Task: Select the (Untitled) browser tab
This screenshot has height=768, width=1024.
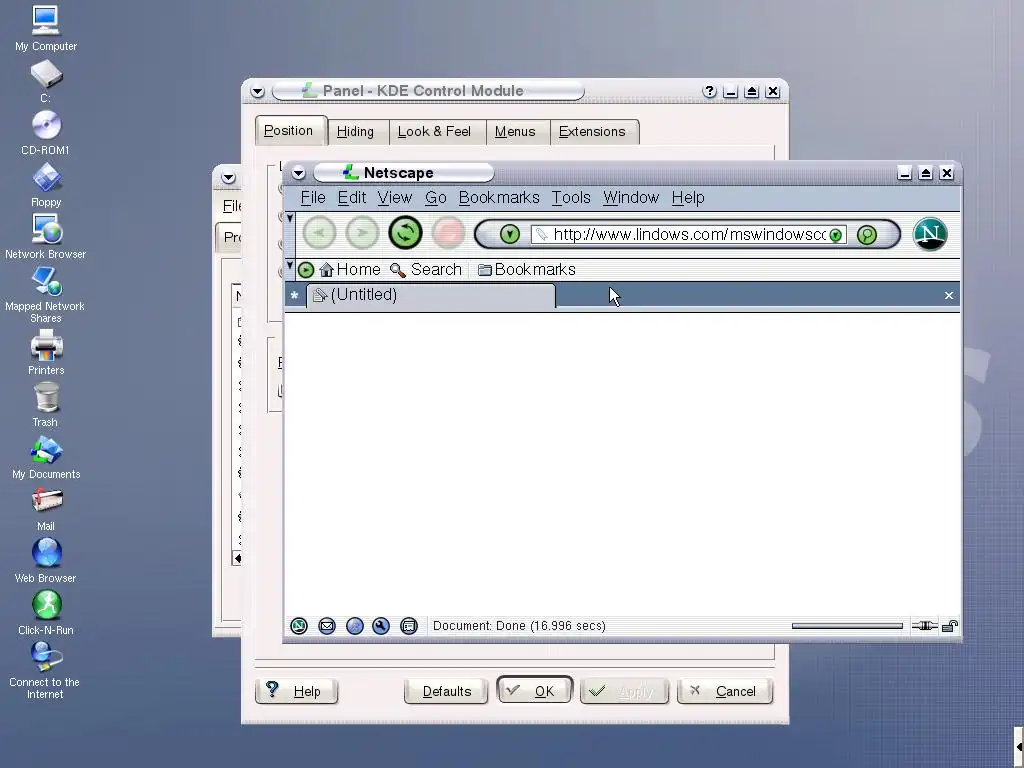Action: pos(431,295)
